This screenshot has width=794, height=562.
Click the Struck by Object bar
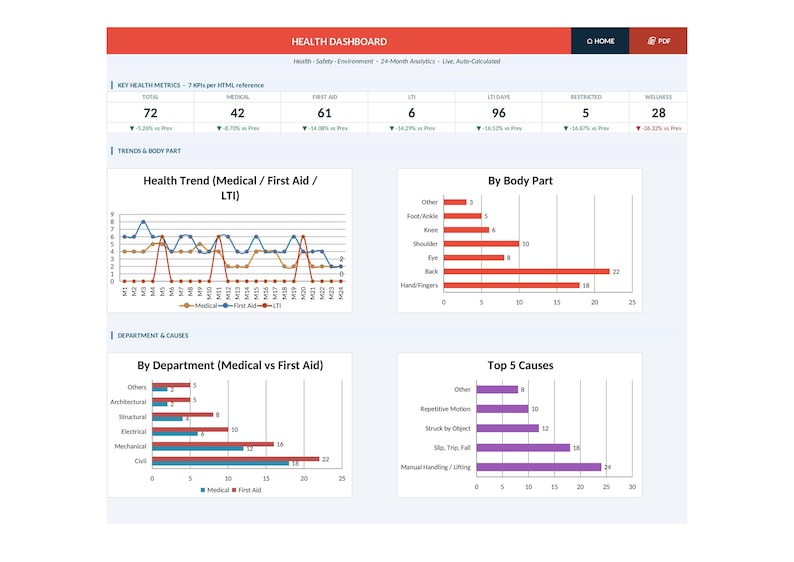tap(507, 428)
